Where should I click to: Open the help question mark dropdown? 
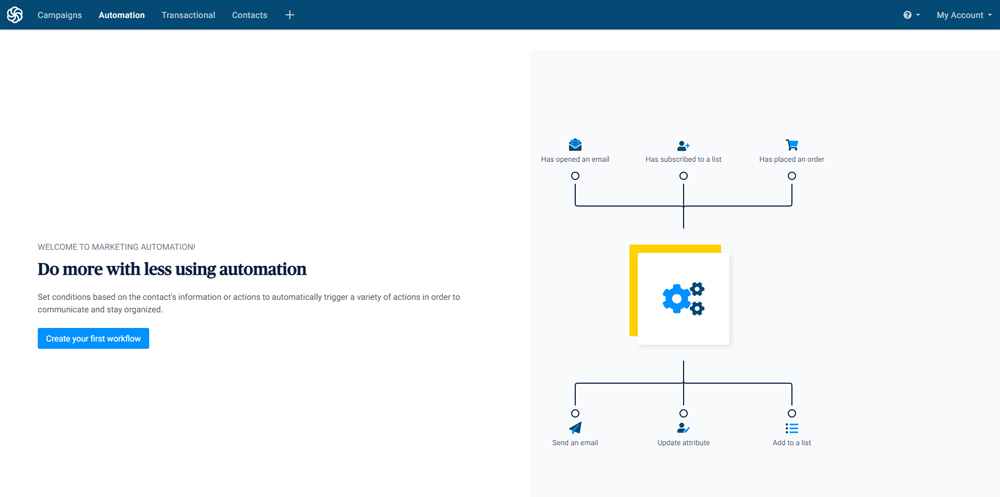coord(911,15)
